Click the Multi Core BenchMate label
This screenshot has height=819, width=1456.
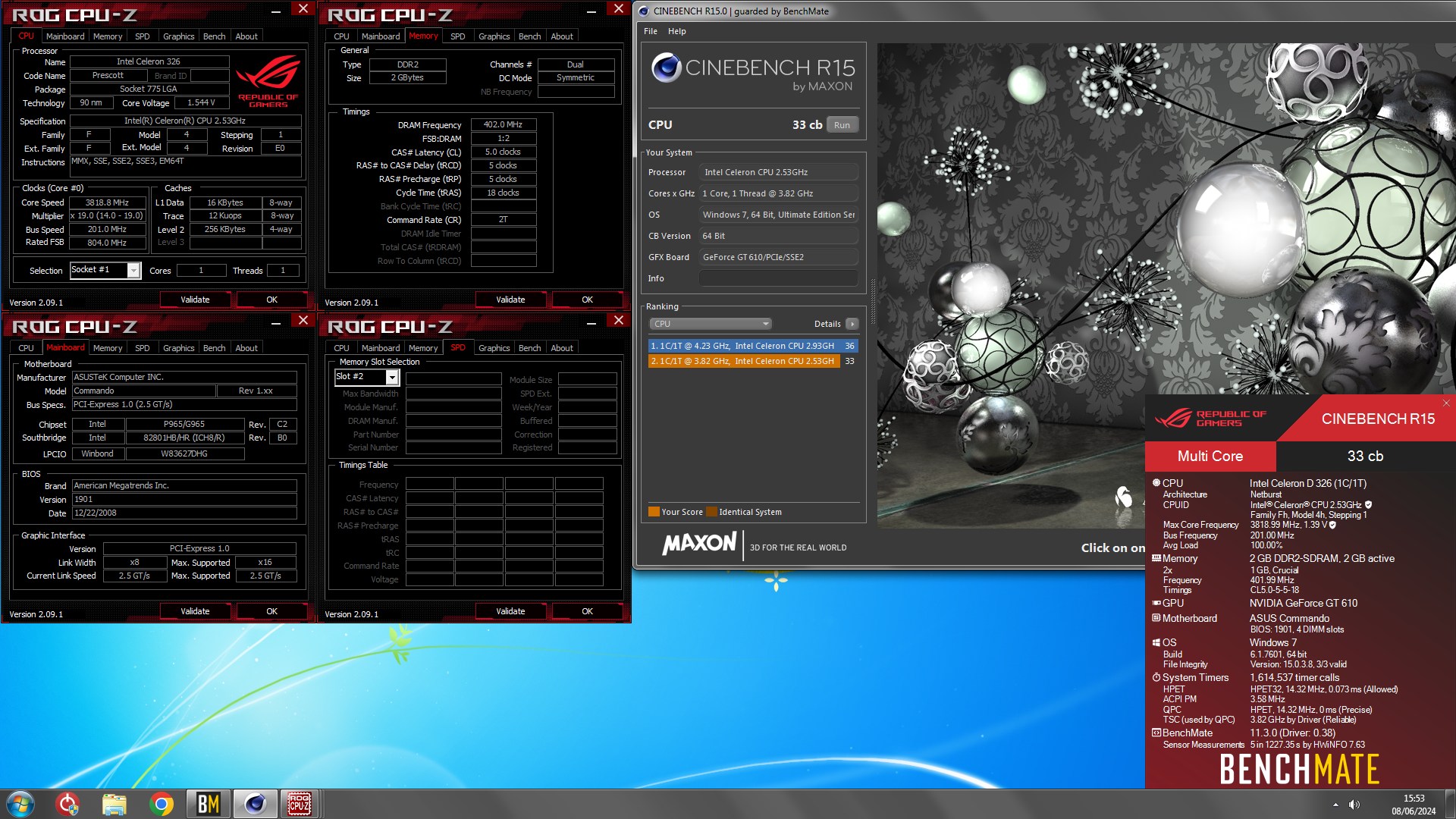(1210, 456)
